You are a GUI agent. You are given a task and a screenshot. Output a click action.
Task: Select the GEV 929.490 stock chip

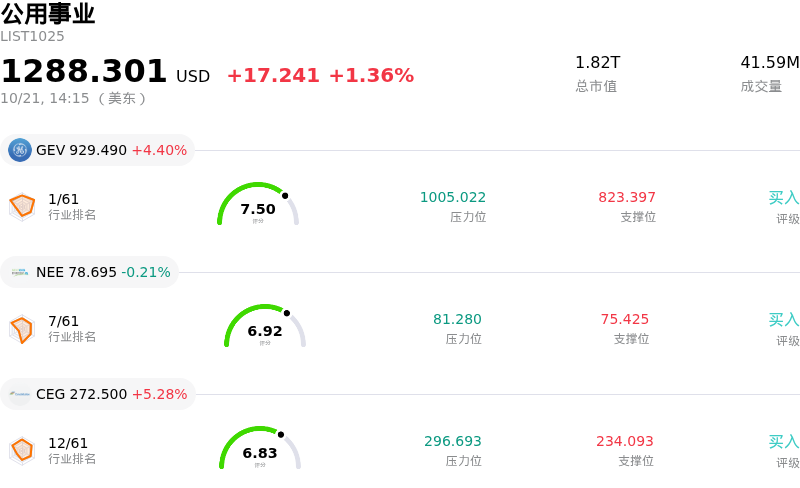tap(97, 150)
